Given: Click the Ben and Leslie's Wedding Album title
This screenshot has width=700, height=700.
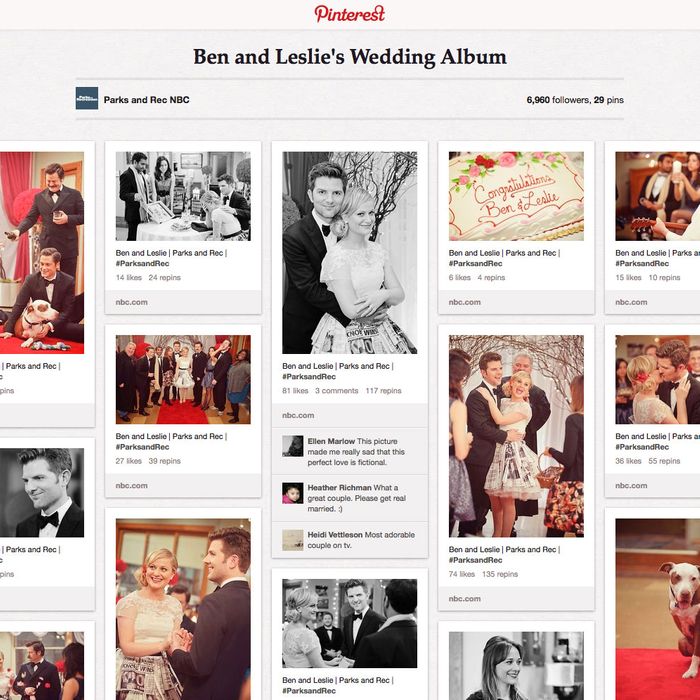Looking at the screenshot, I should (350, 57).
